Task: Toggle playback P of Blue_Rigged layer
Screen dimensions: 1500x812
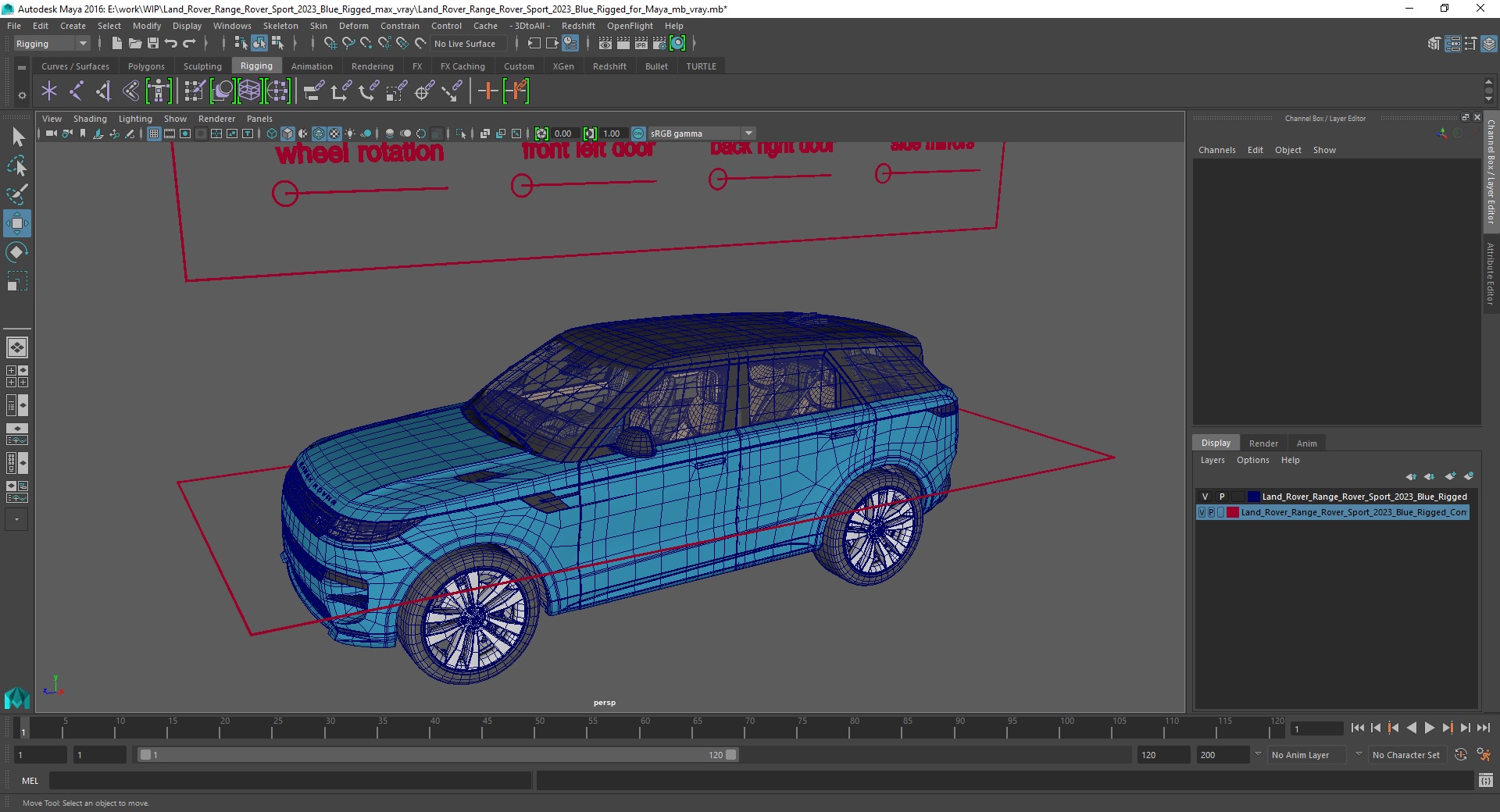Action: pyautogui.click(x=1222, y=497)
